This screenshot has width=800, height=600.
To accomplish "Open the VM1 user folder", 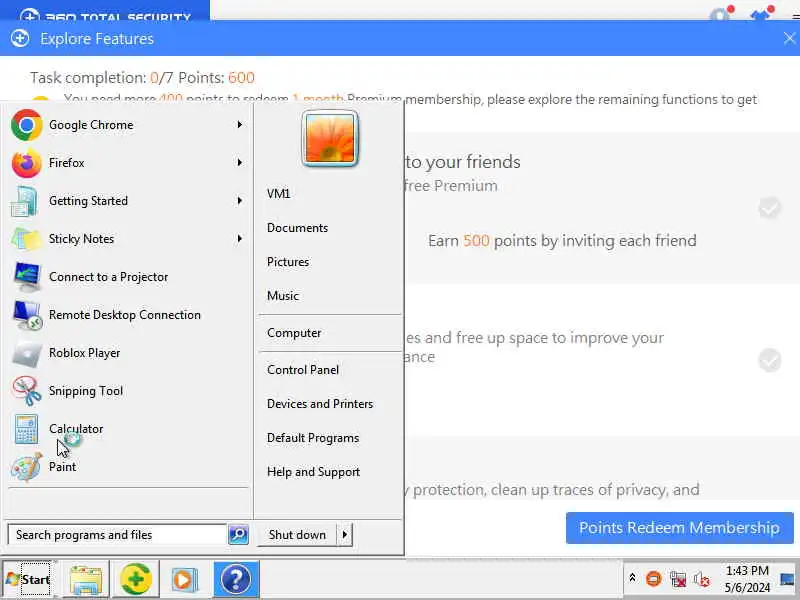I will tap(279, 194).
